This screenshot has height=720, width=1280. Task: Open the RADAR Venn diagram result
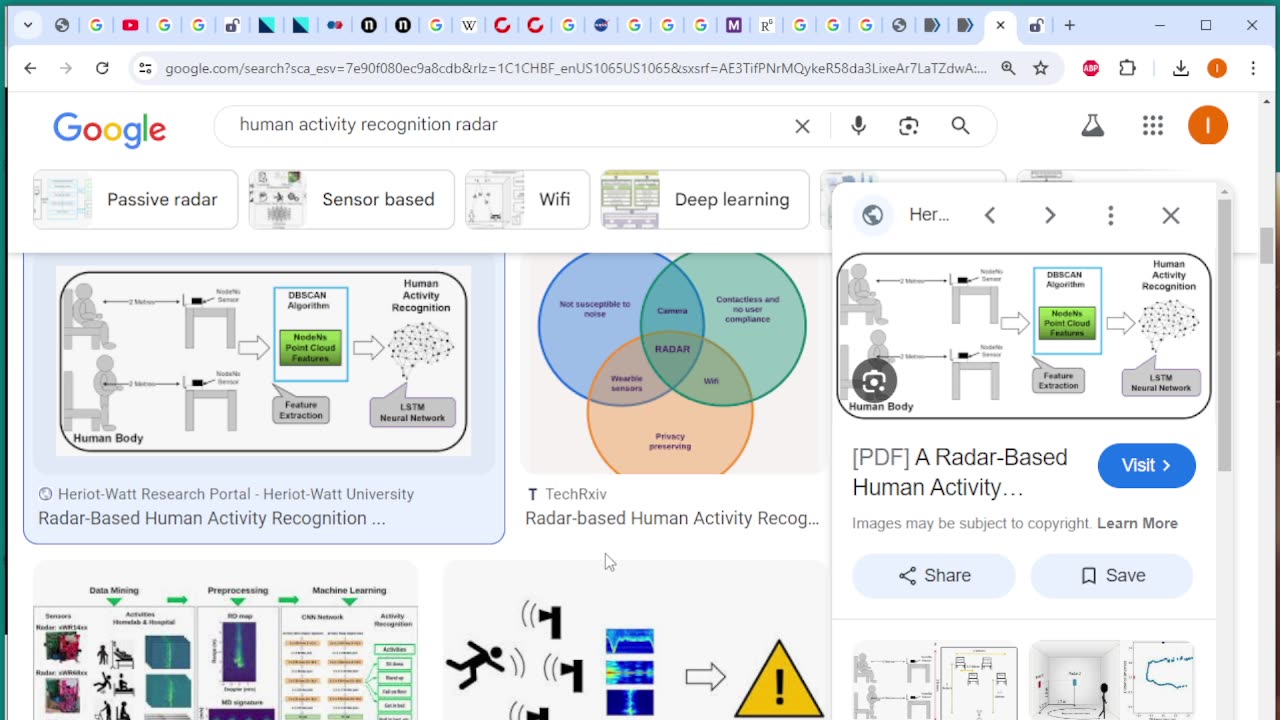click(x=672, y=362)
